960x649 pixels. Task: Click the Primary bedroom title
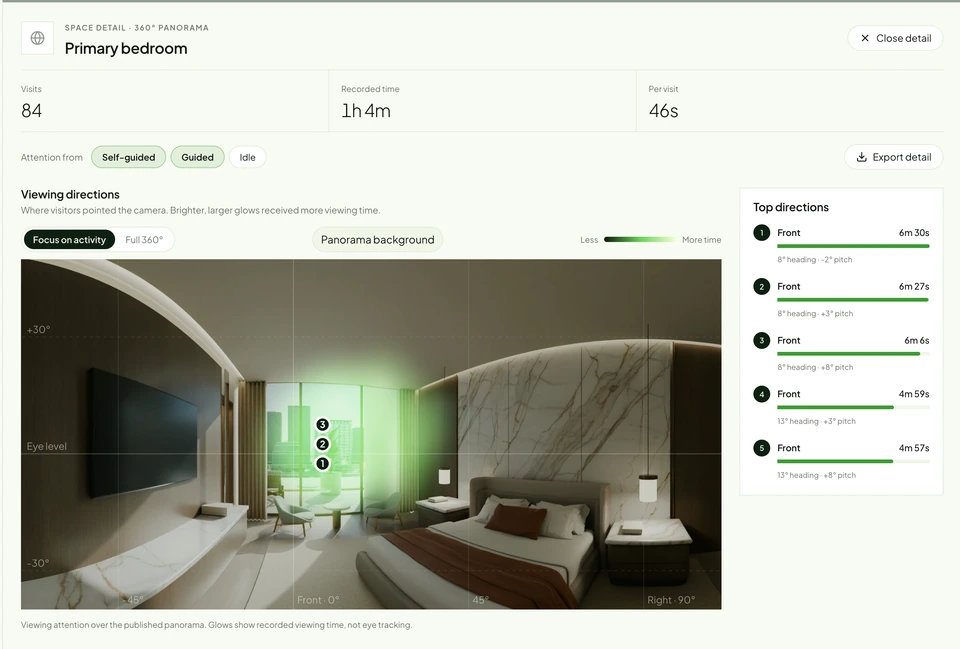[x=126, y=48]
